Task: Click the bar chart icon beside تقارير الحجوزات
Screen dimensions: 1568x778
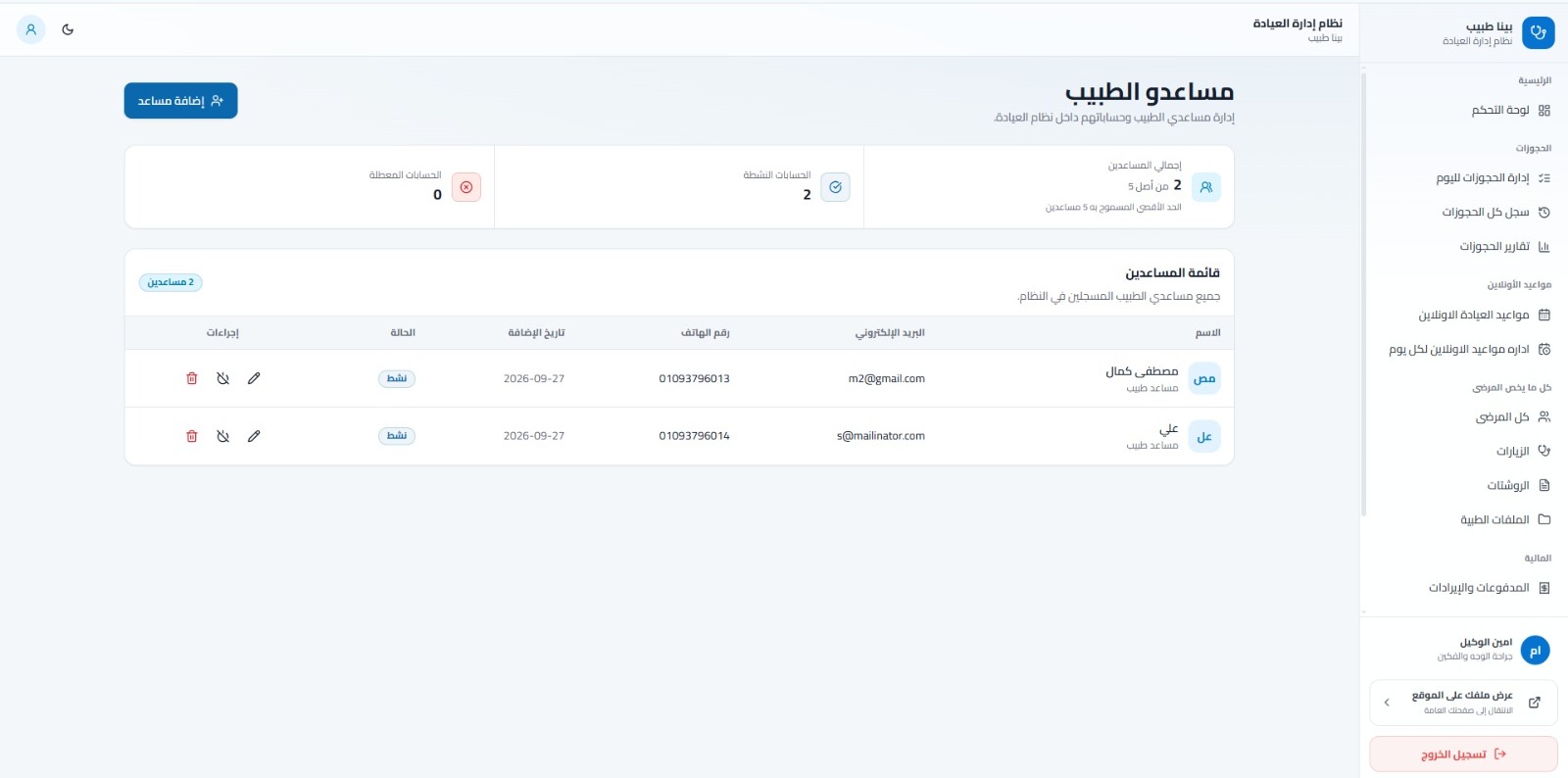Action: (1544, 247)
